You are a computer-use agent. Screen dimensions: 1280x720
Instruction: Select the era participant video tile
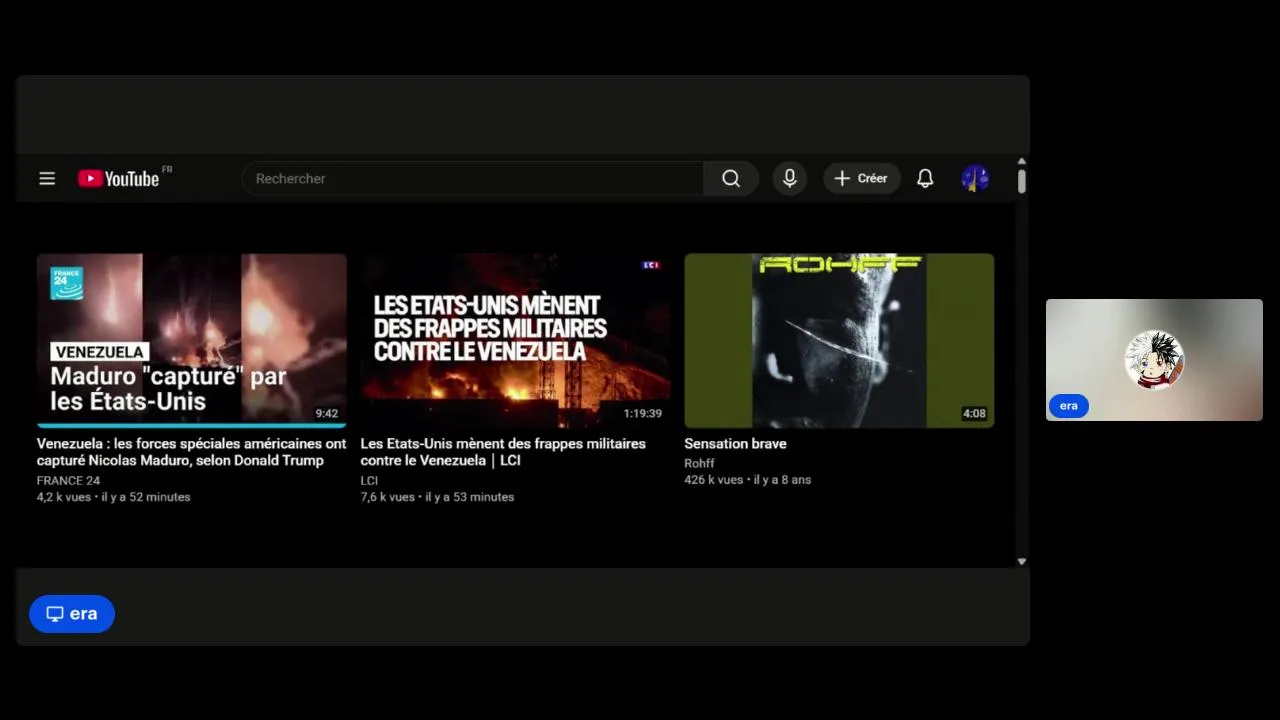point(1154,360)
